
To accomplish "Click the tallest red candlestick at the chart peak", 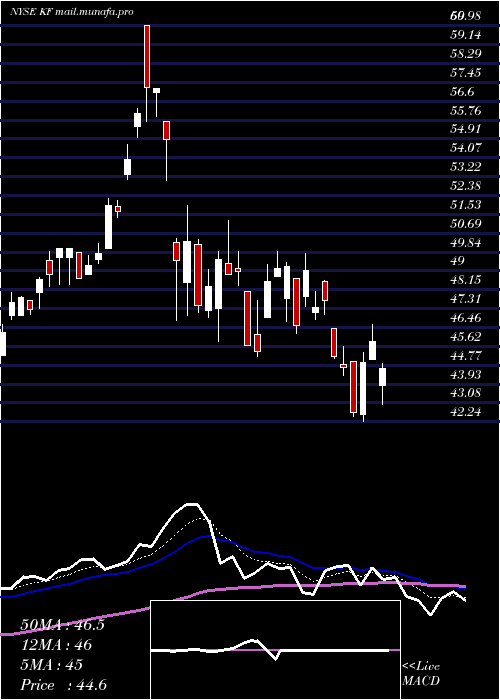I will tap(147, 56).
